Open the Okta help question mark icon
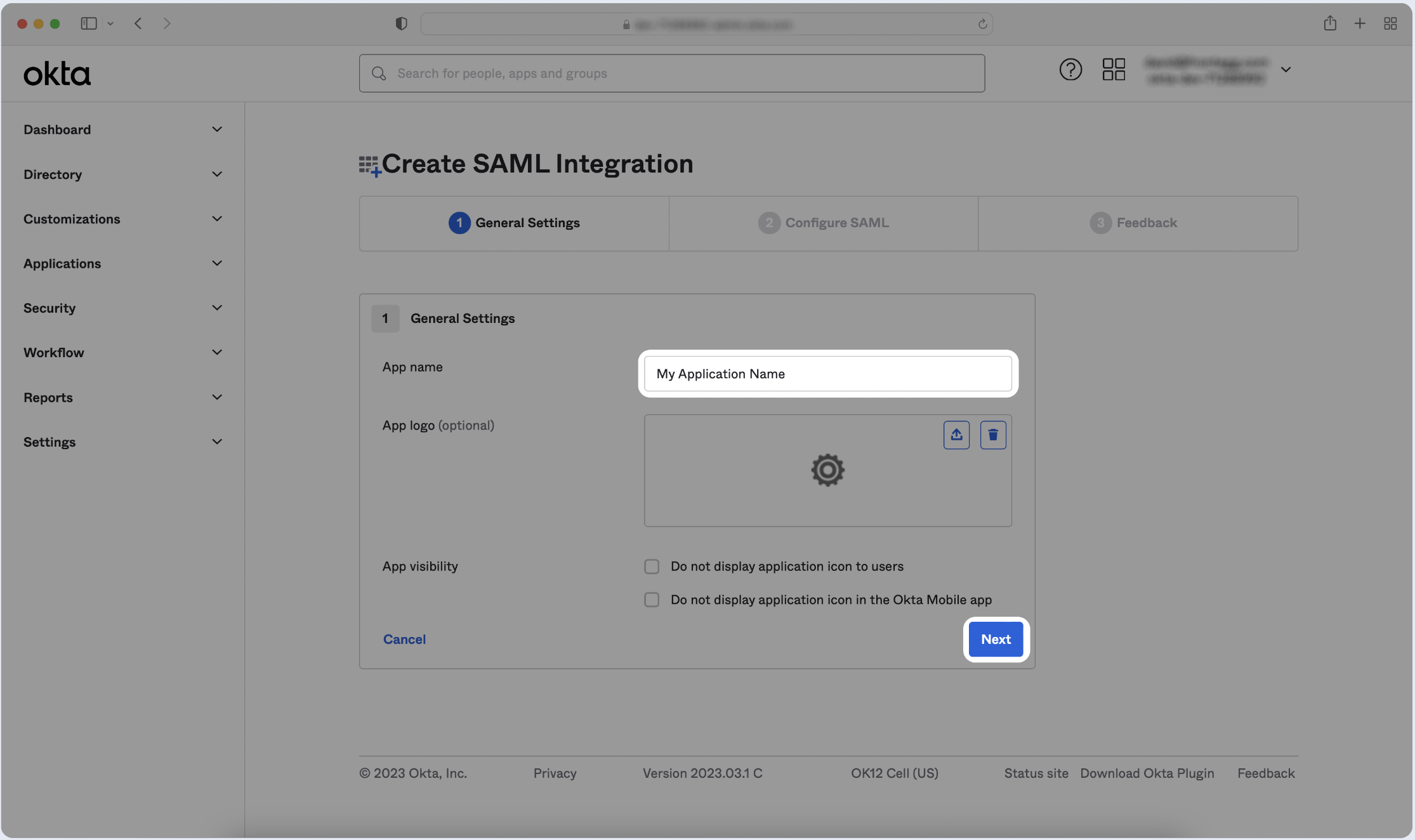This screenshot has height=840, width=1415. pyautogui.click(x=1070, y=70)
